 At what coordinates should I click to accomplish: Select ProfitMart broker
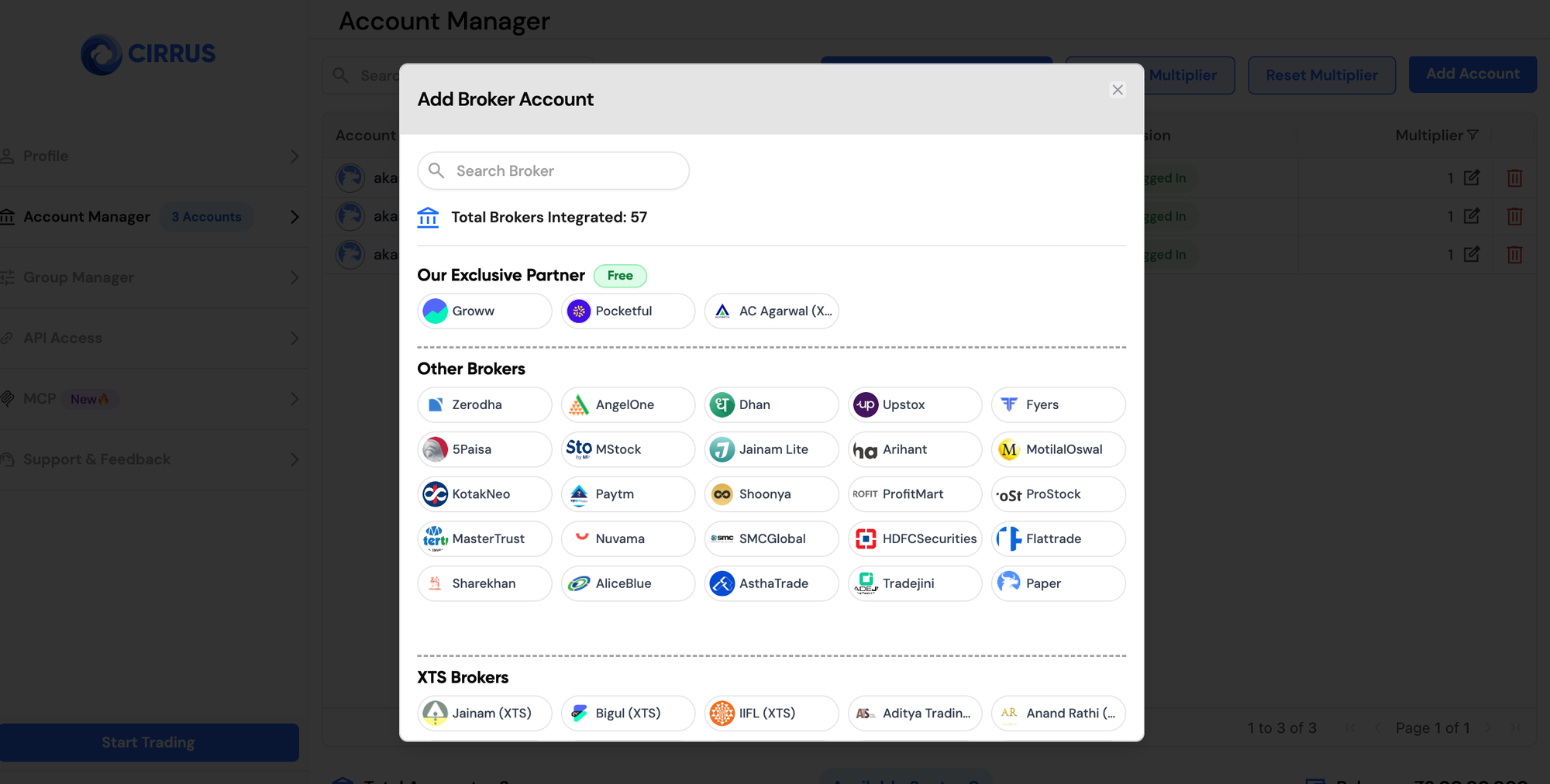tap(914, 494)
